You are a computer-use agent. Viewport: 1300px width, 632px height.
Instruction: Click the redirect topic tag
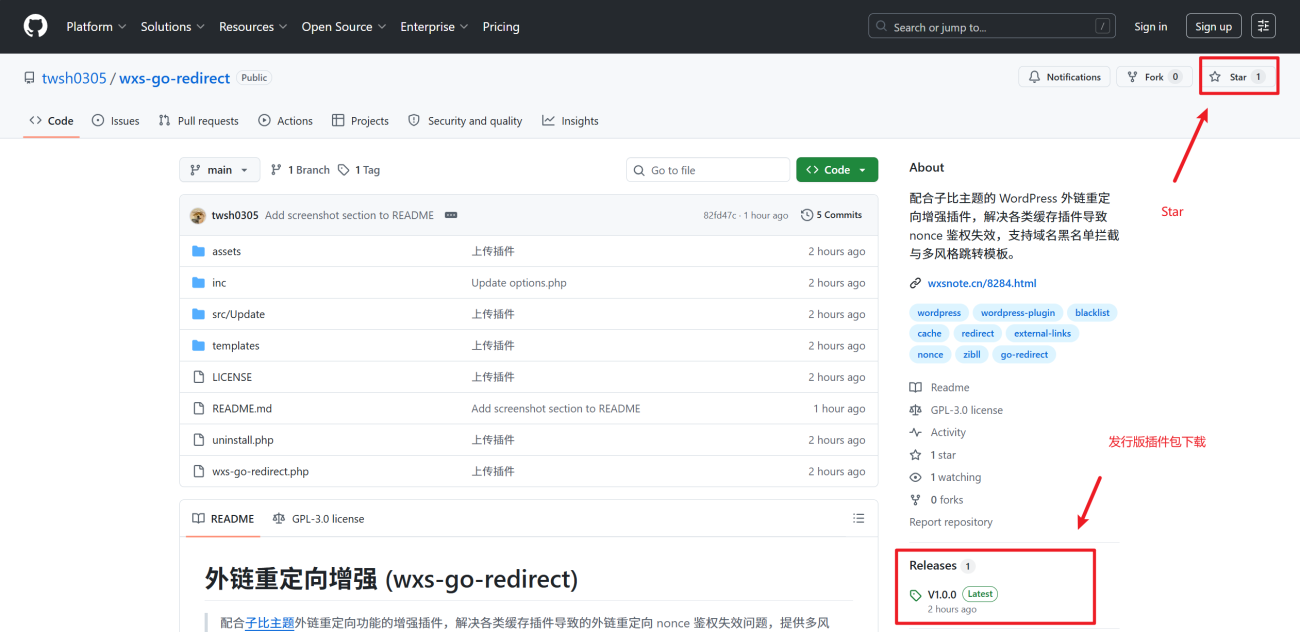click(978, 334)
